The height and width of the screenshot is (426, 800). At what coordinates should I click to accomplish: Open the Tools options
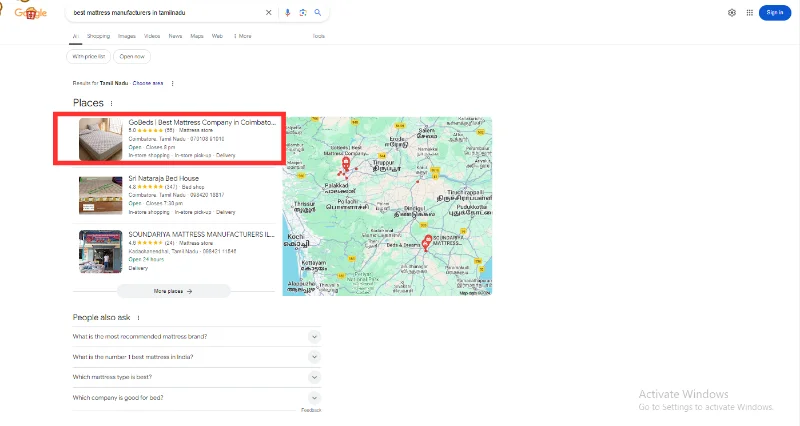[x=318, y=36]
